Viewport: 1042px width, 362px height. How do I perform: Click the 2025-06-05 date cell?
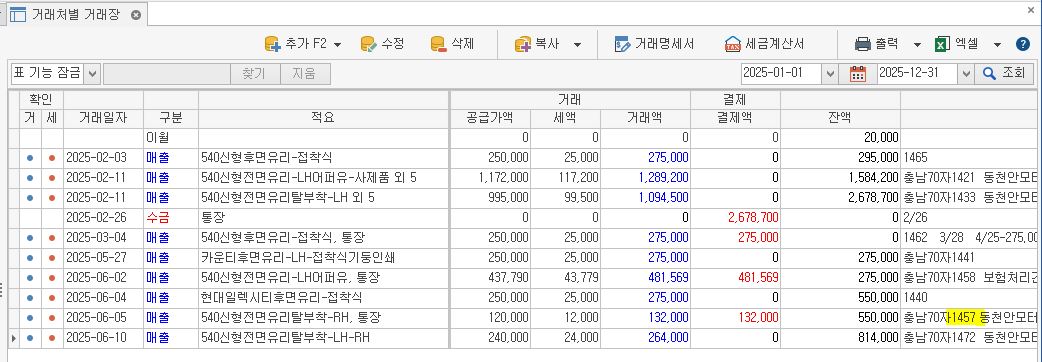(103, 317)
